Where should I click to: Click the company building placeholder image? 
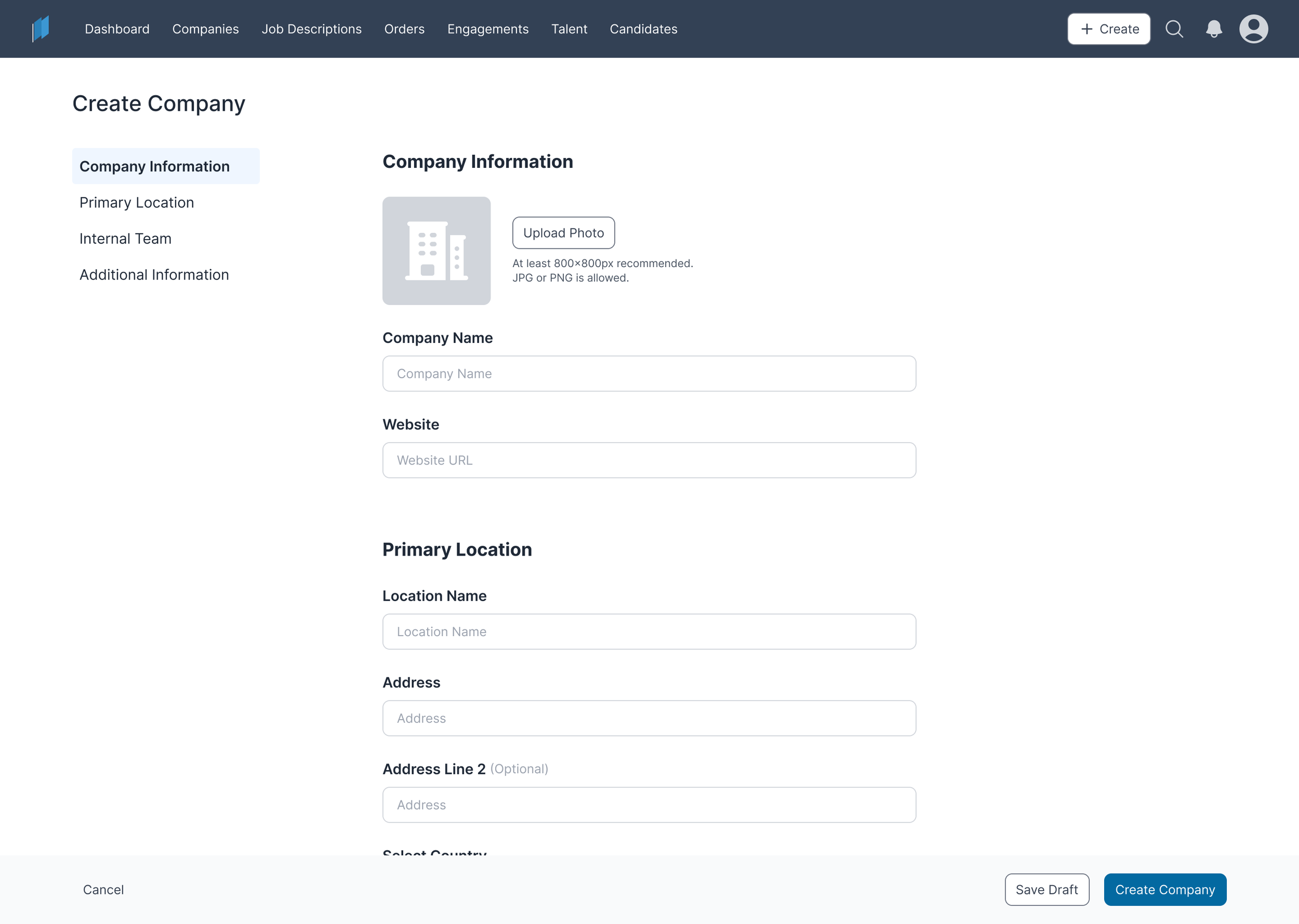coord(436,251)
